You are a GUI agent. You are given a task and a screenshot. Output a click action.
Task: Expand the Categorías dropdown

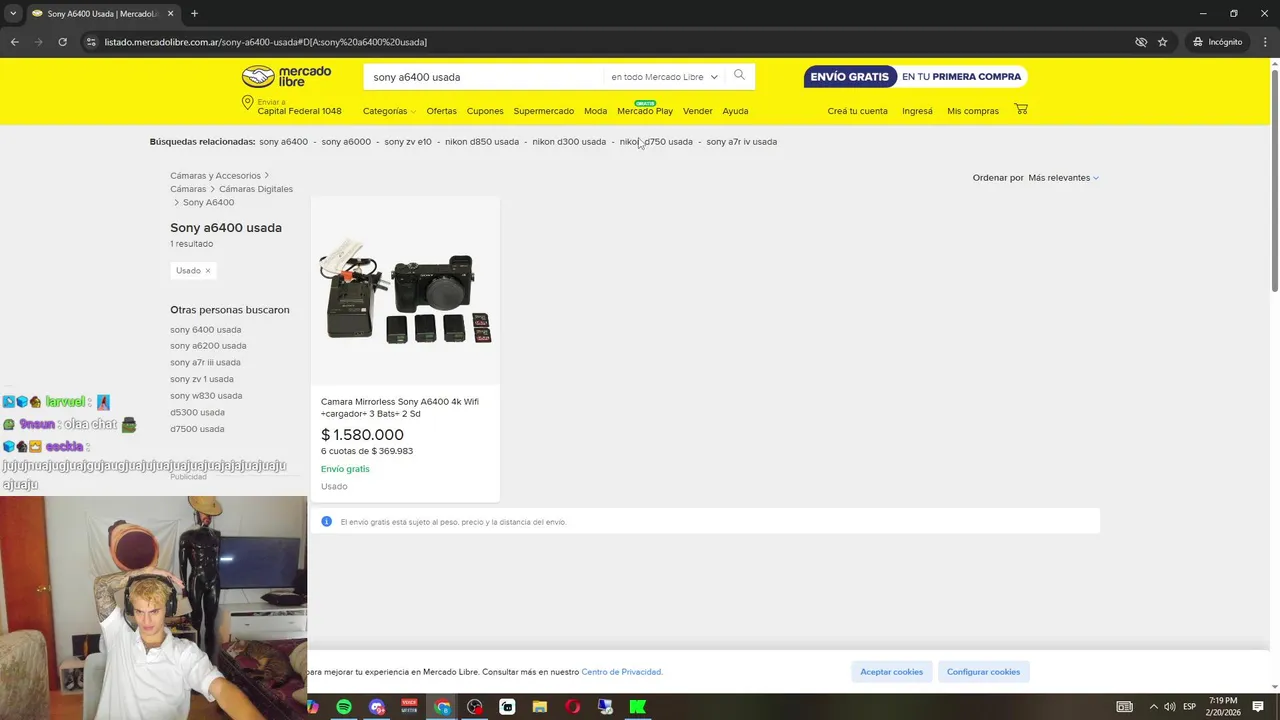389,111
